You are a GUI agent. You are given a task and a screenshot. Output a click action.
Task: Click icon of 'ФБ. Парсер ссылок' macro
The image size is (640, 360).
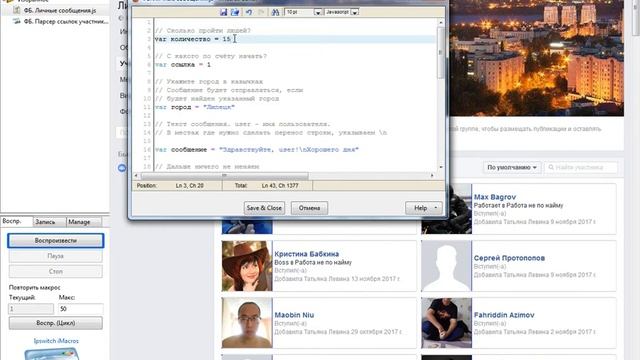click(17, 21)
